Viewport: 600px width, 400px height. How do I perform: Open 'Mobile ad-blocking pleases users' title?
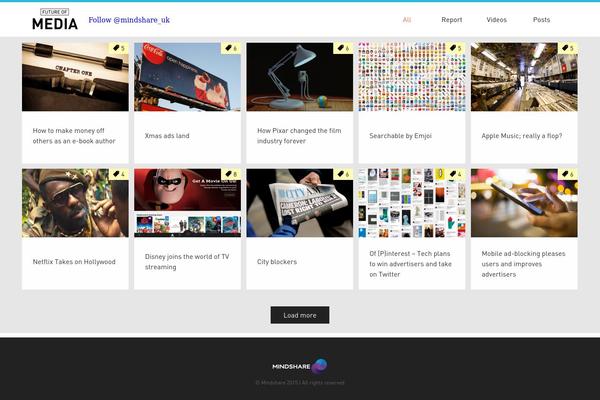pyautogui.click(x=523, y=264)
